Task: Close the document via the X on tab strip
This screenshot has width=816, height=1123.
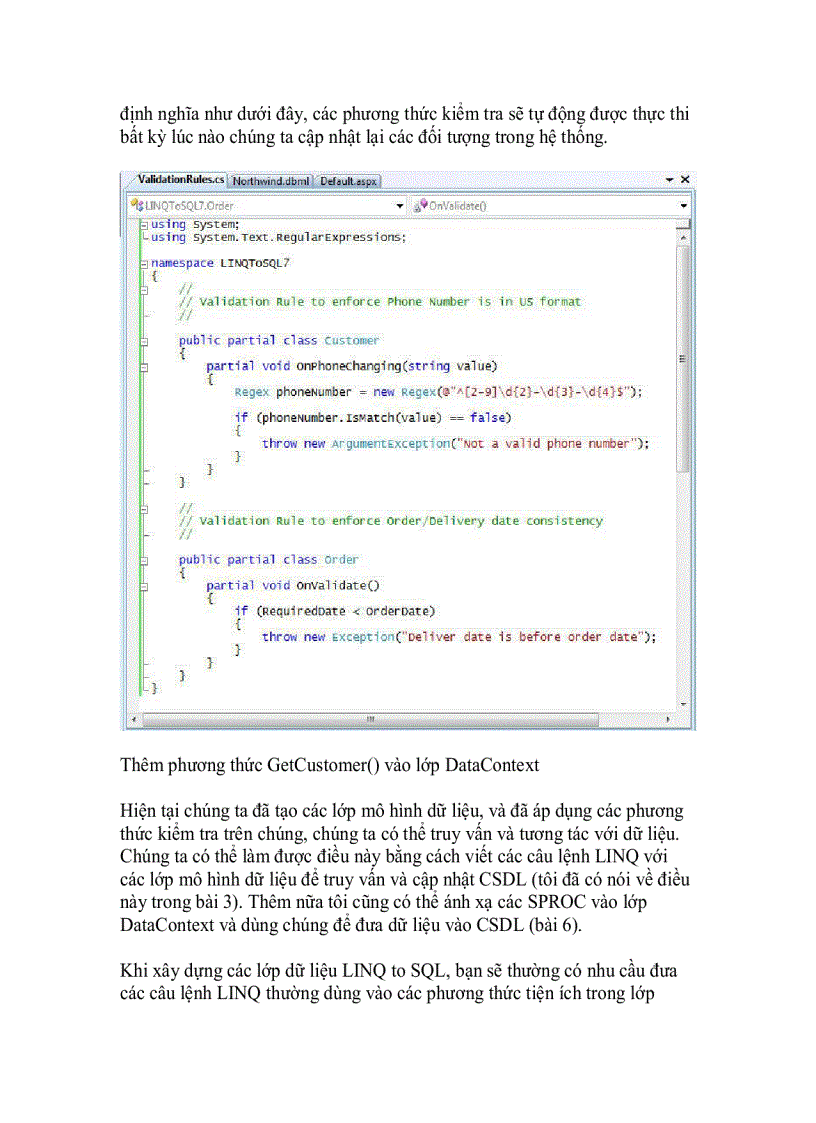Action: pos(684,179)
